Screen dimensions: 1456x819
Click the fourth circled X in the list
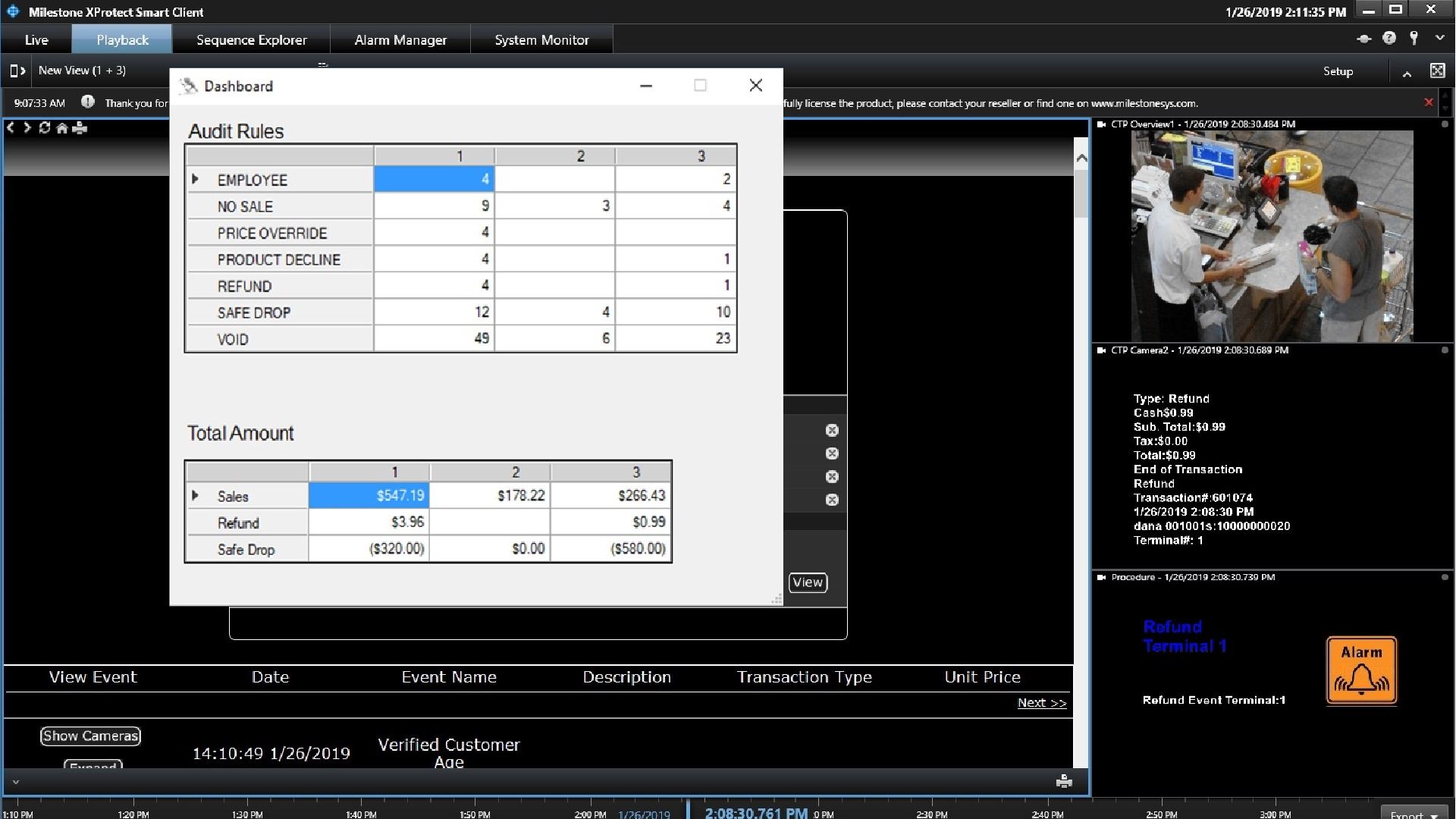832,500
